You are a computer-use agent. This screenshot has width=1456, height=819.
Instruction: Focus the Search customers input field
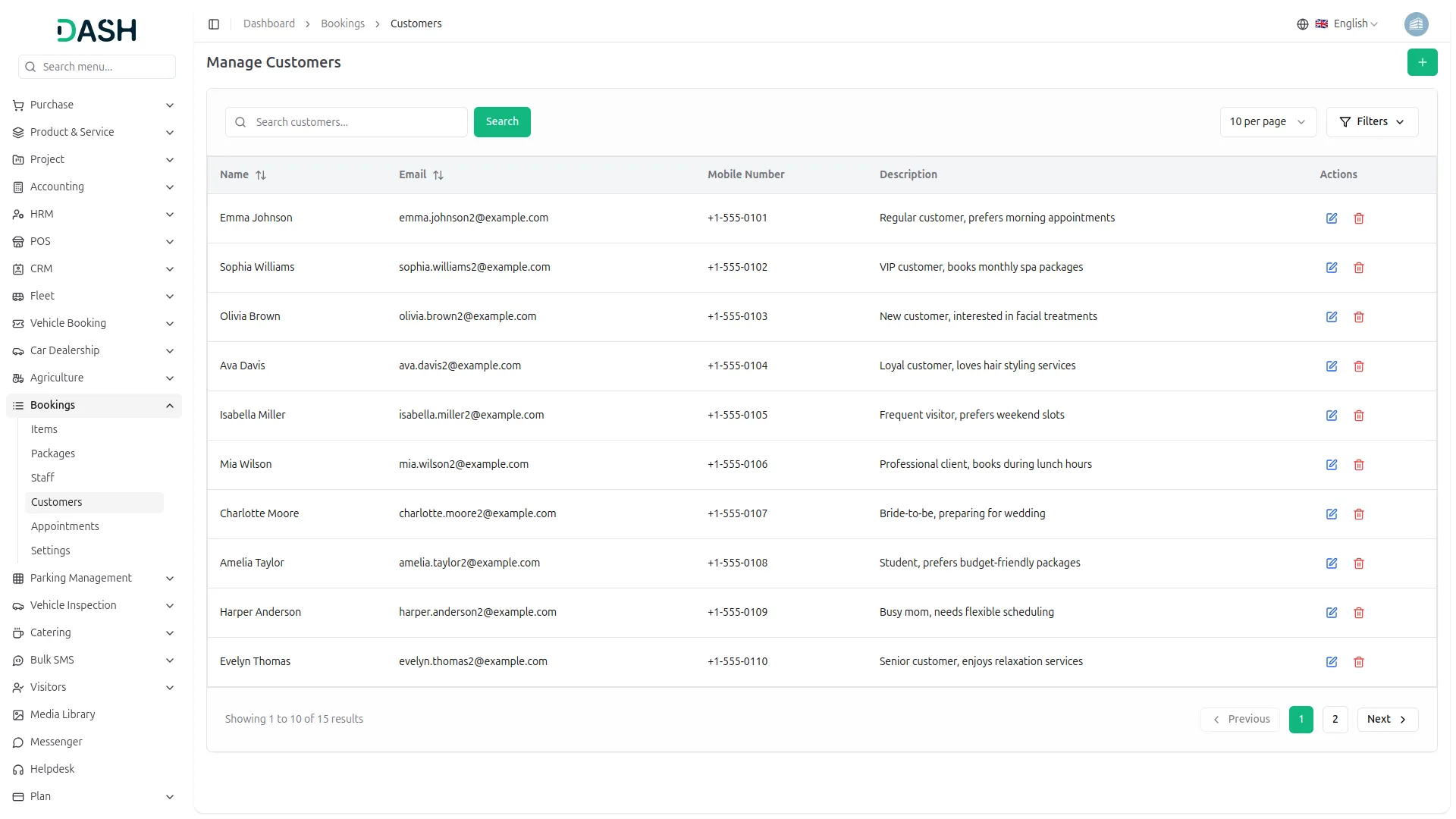point(356,122)
